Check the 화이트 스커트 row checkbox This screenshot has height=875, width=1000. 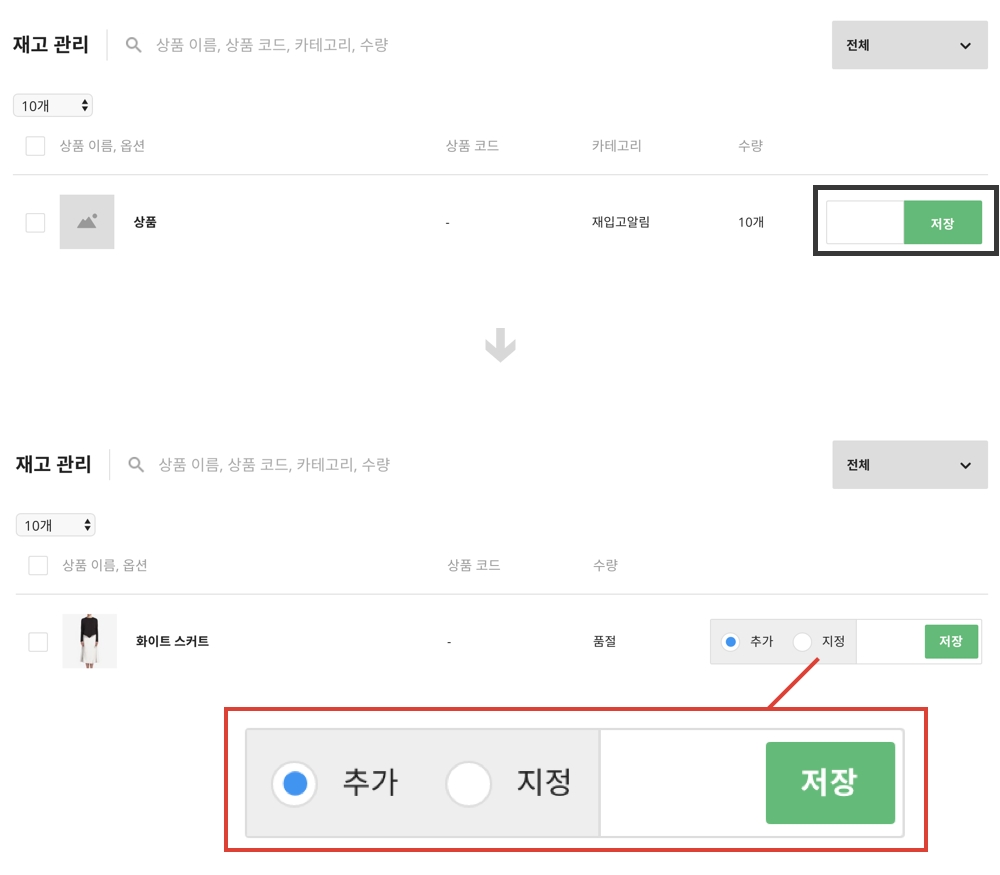click(x=38, y=642)
